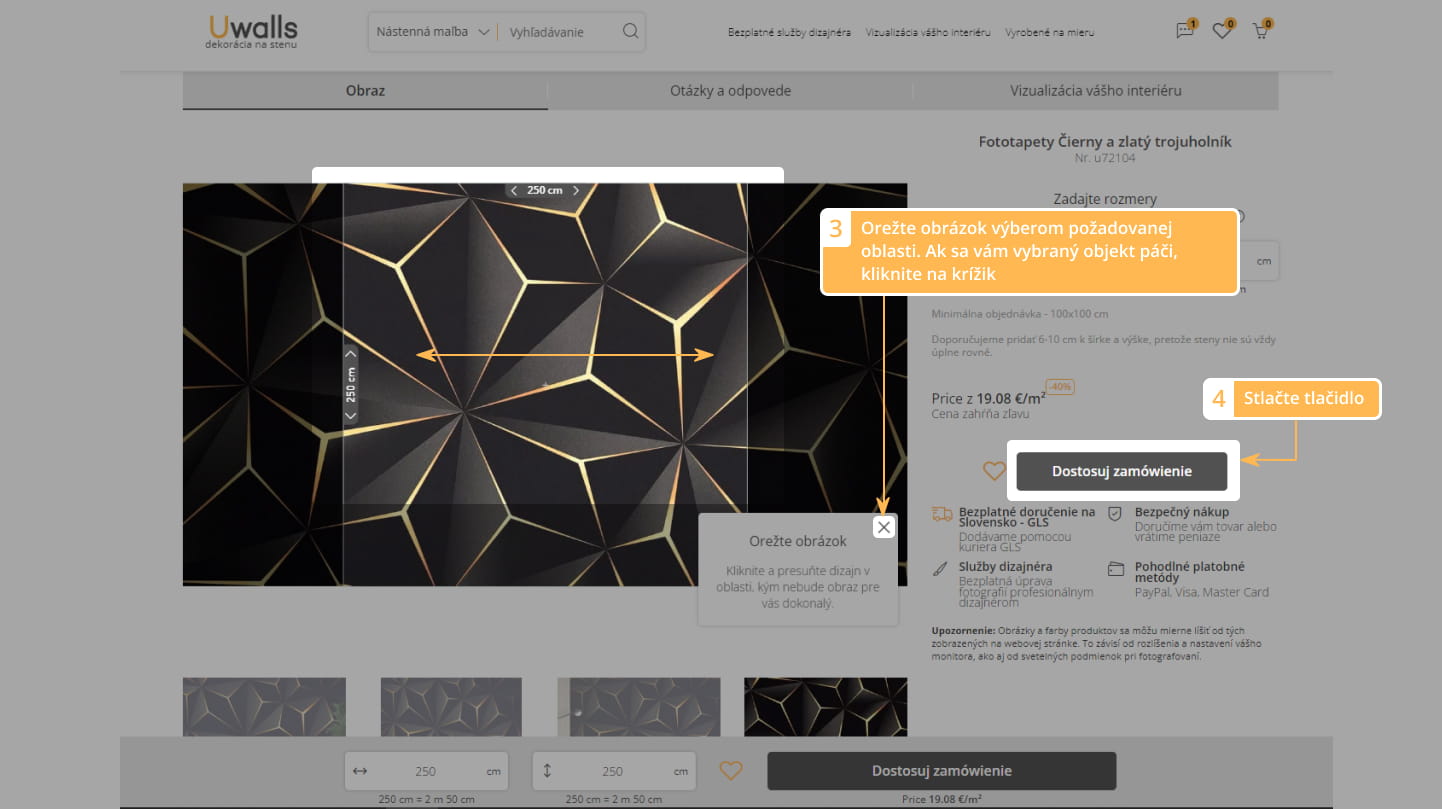This screenshot has width=1442, height=809.
Task: Increase crop width with right arrow
Action: (x=576, y=190)
